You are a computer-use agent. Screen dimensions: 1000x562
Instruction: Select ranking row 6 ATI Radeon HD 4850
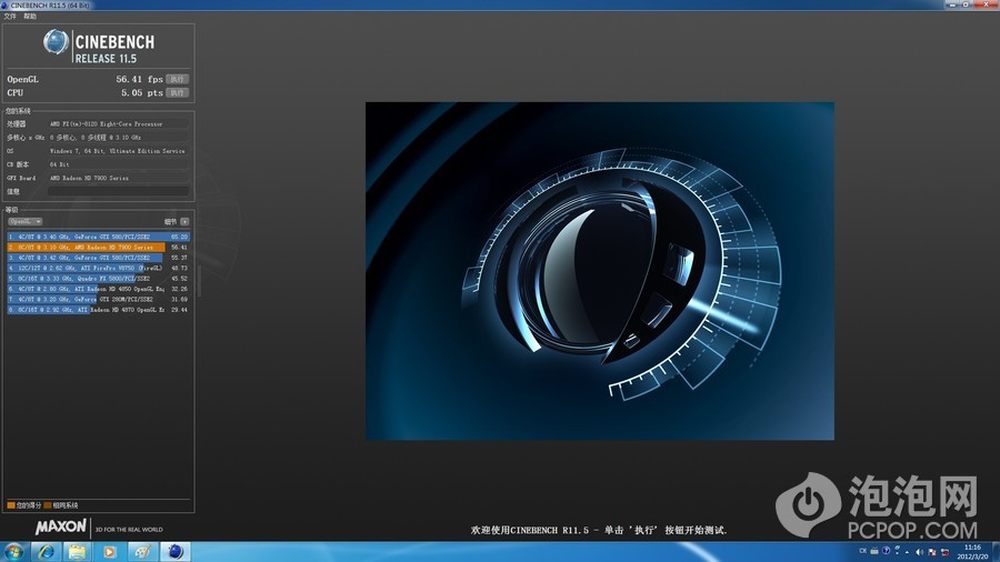click(98, 289)
